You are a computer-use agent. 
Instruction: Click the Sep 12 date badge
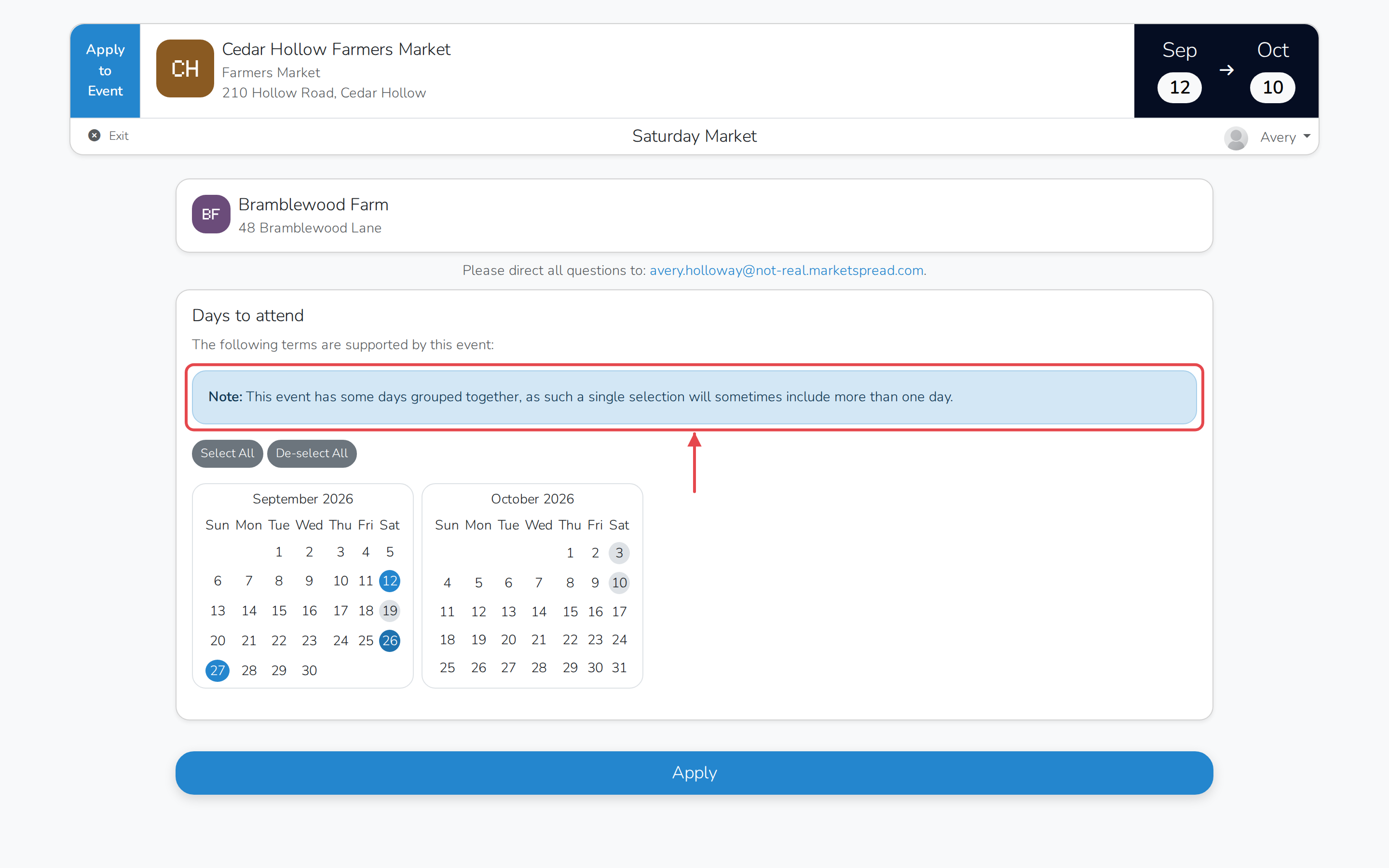[x=1179, y=87]
